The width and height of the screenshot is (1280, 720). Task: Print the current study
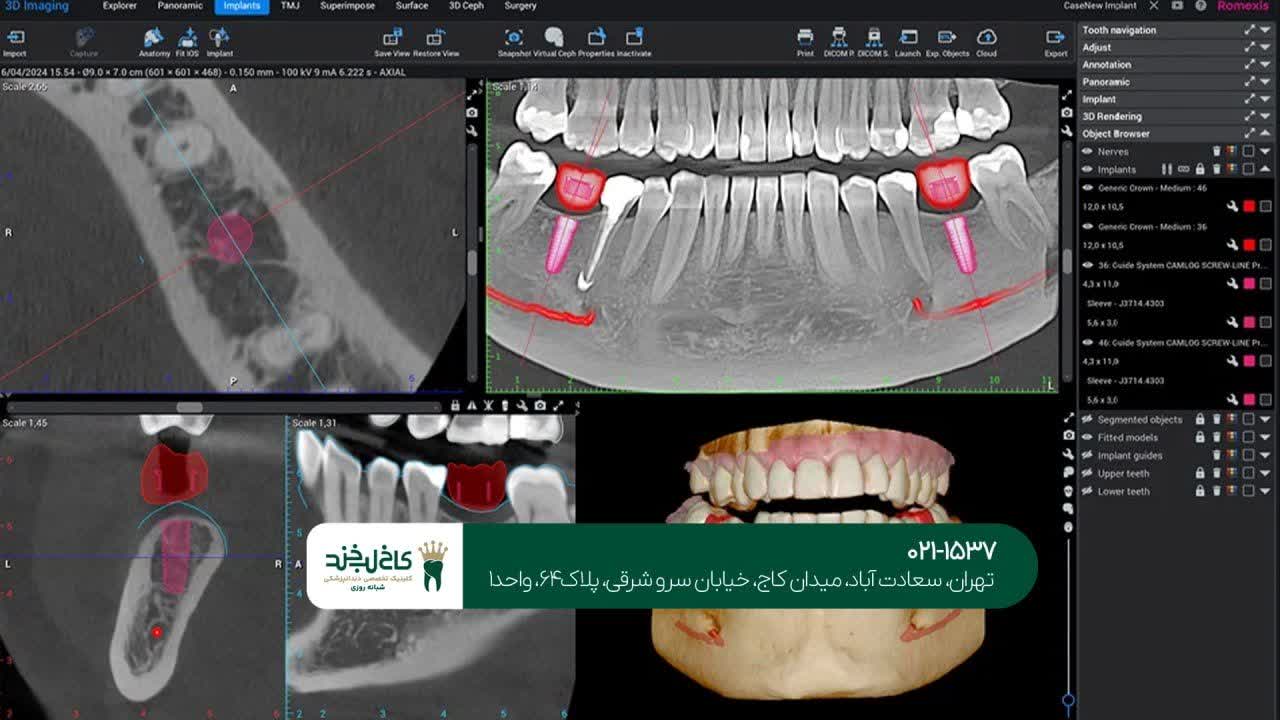[x=805, y=38]
